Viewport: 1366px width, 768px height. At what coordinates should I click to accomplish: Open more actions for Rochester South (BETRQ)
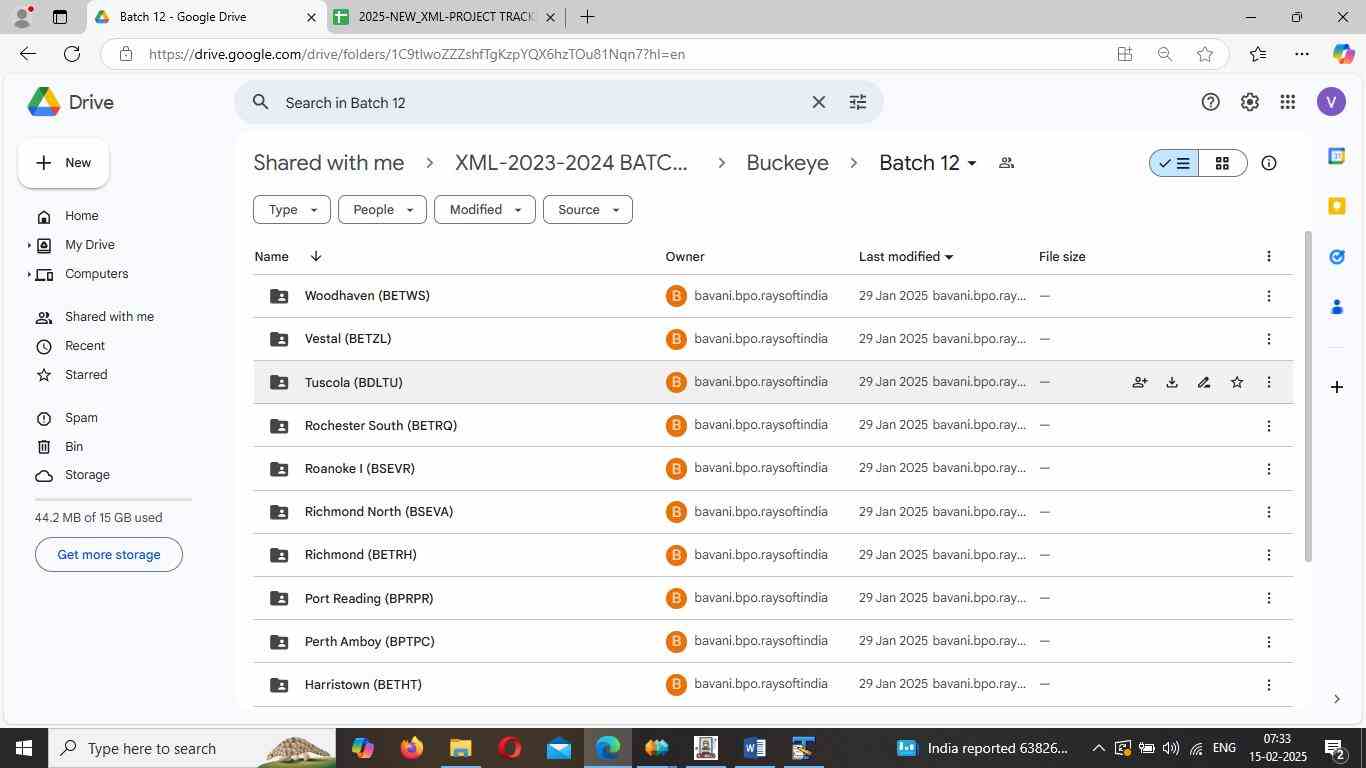(x=1268, y=426)
